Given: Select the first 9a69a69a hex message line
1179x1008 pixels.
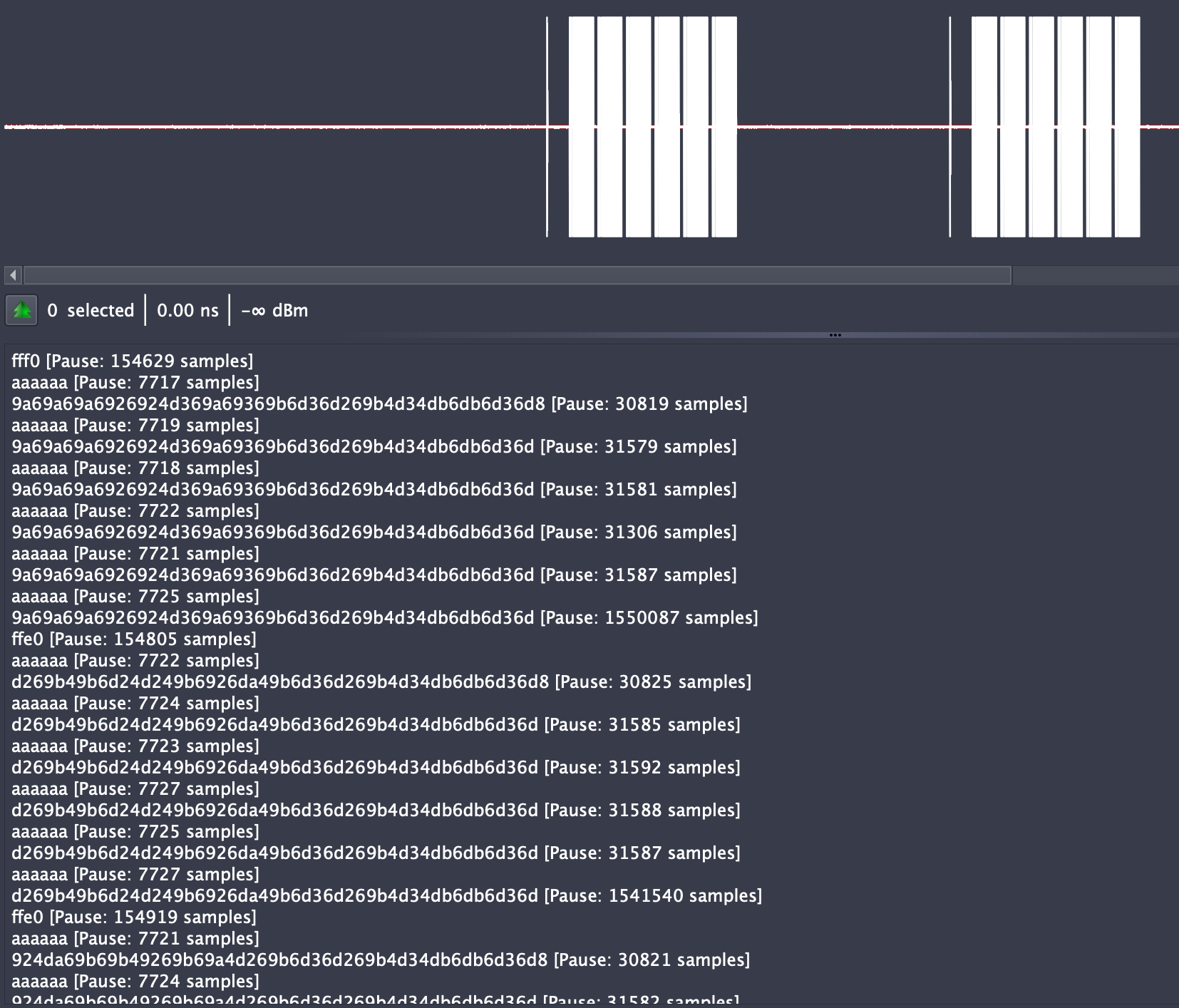Looking at the screenshot, I should click(x=378, y=403).
